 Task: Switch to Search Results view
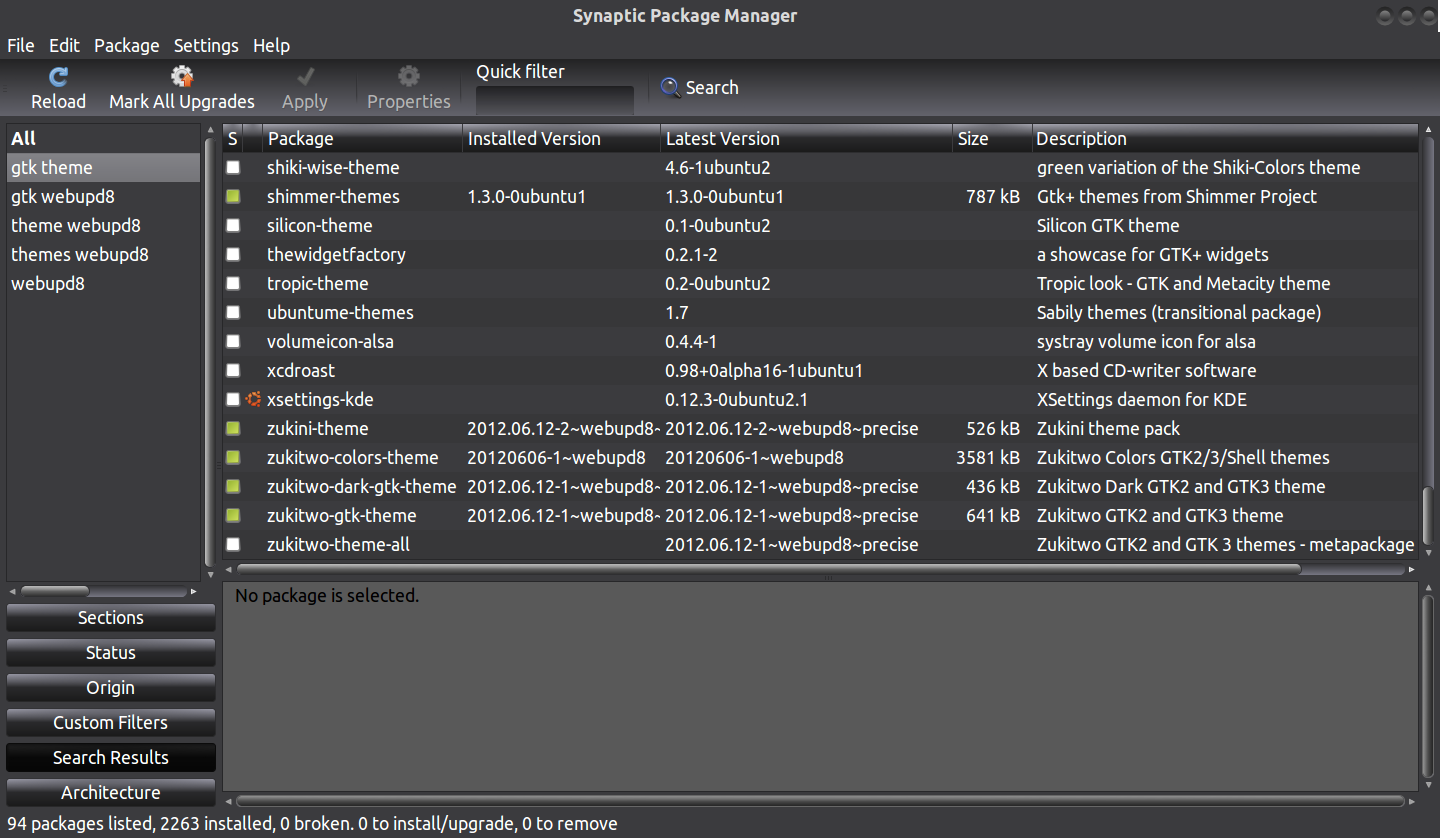111,758
